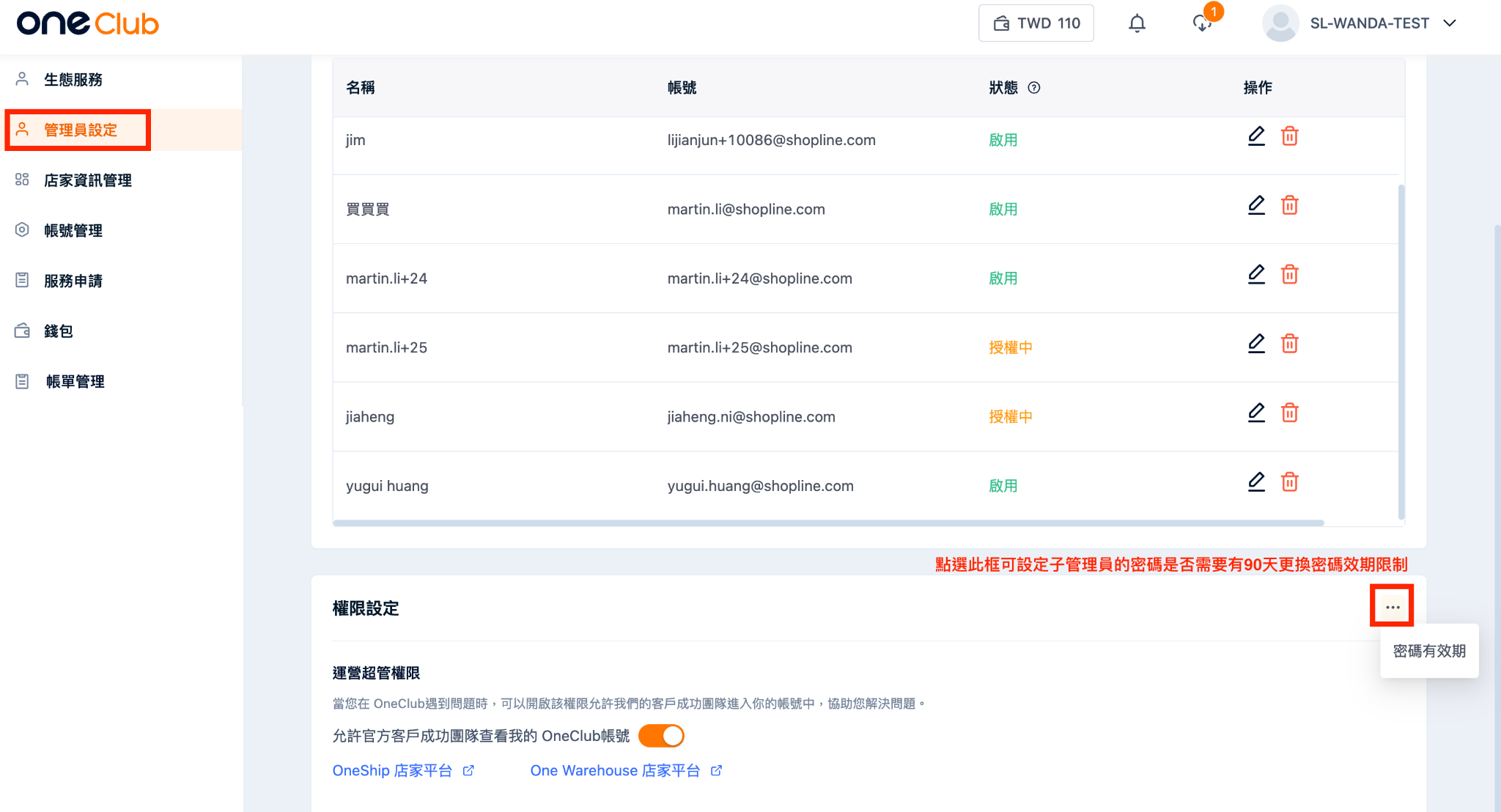Screen dimensions: 1501x812
Task: Click the martin.li@shopline.com account cell
Action: 746,210
